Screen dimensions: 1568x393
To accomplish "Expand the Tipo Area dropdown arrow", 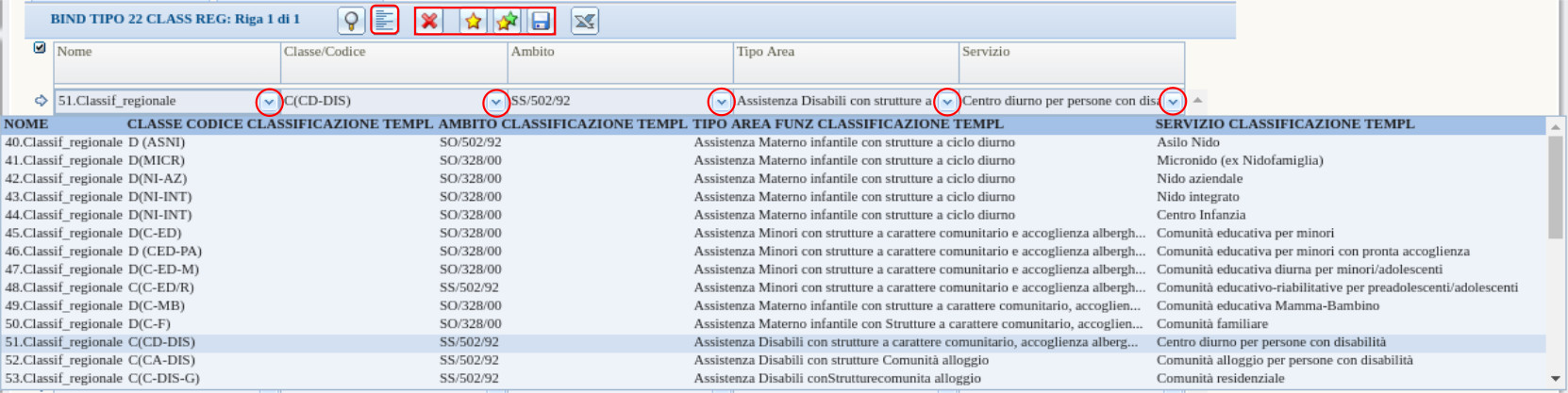I will click(x=947, y=102).
